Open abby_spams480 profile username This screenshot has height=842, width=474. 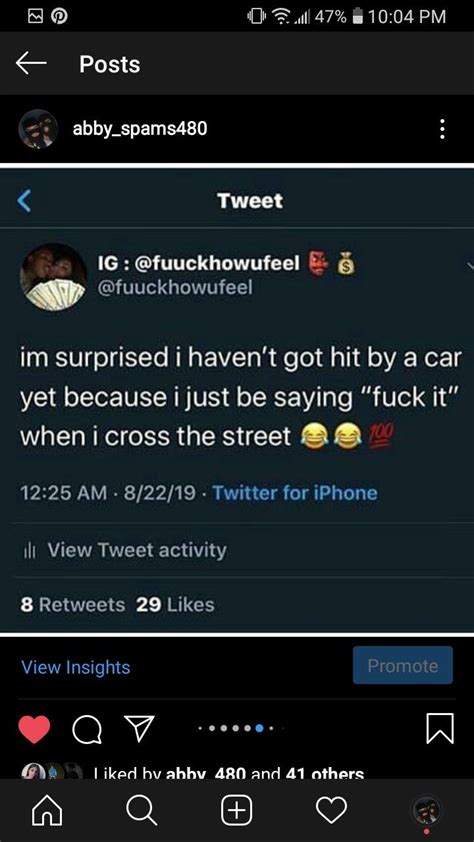[140, 129]
